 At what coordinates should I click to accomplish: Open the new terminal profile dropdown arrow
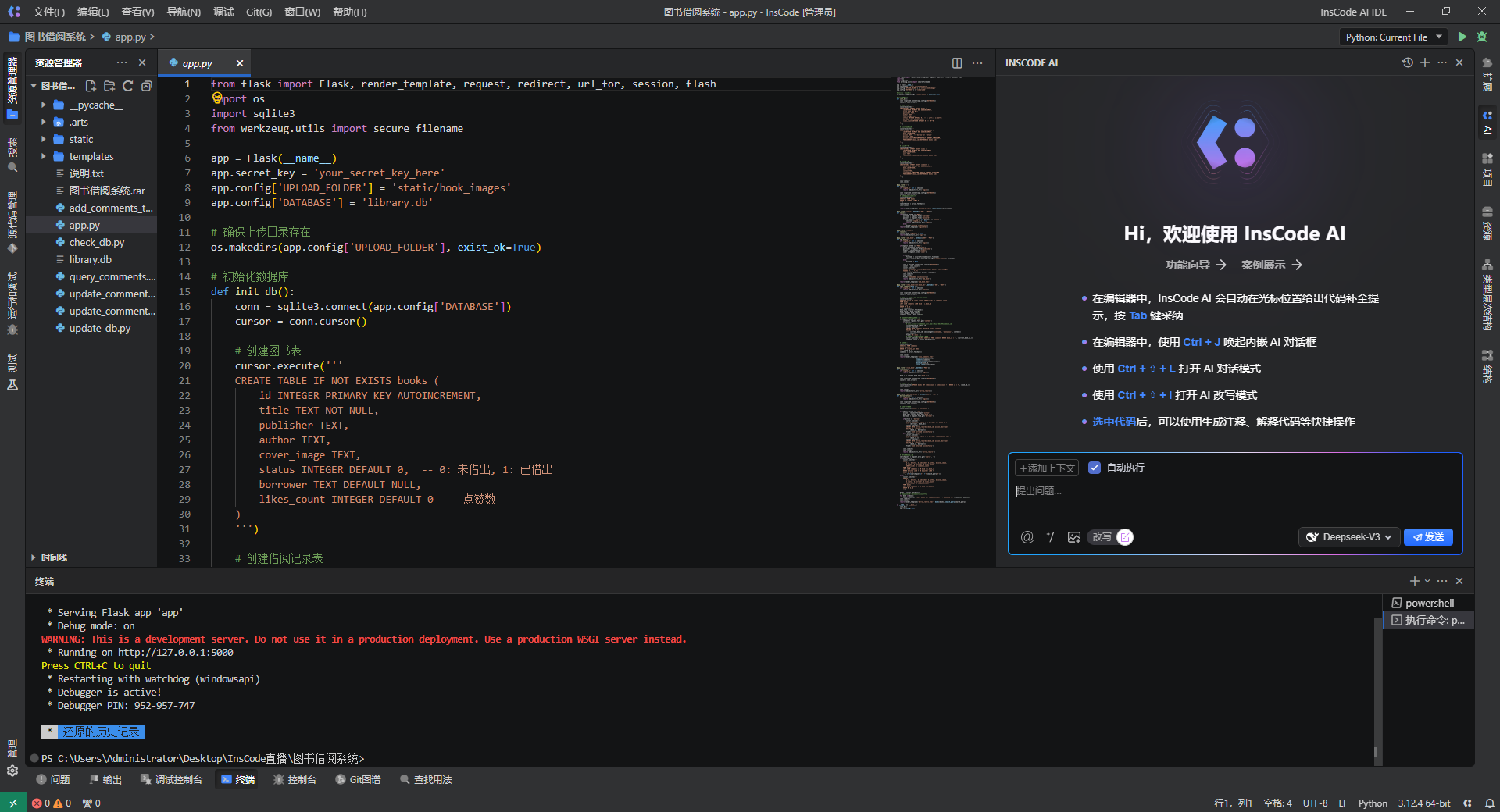click(1428, 581)
